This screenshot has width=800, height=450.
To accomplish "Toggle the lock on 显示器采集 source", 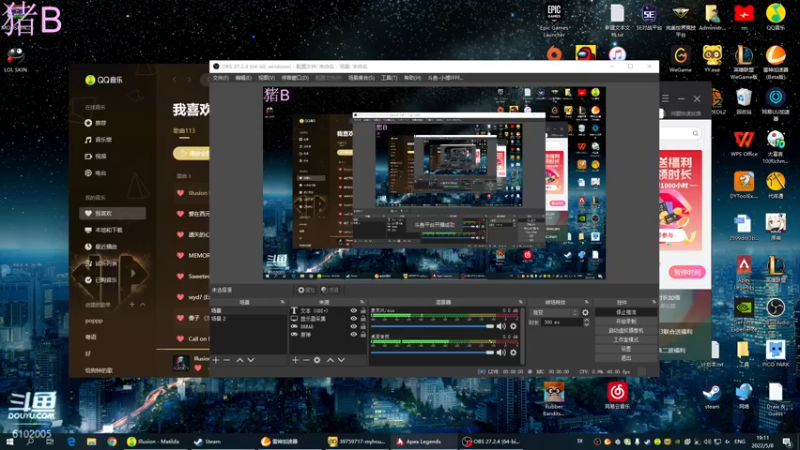I will [x=363, y=318].
